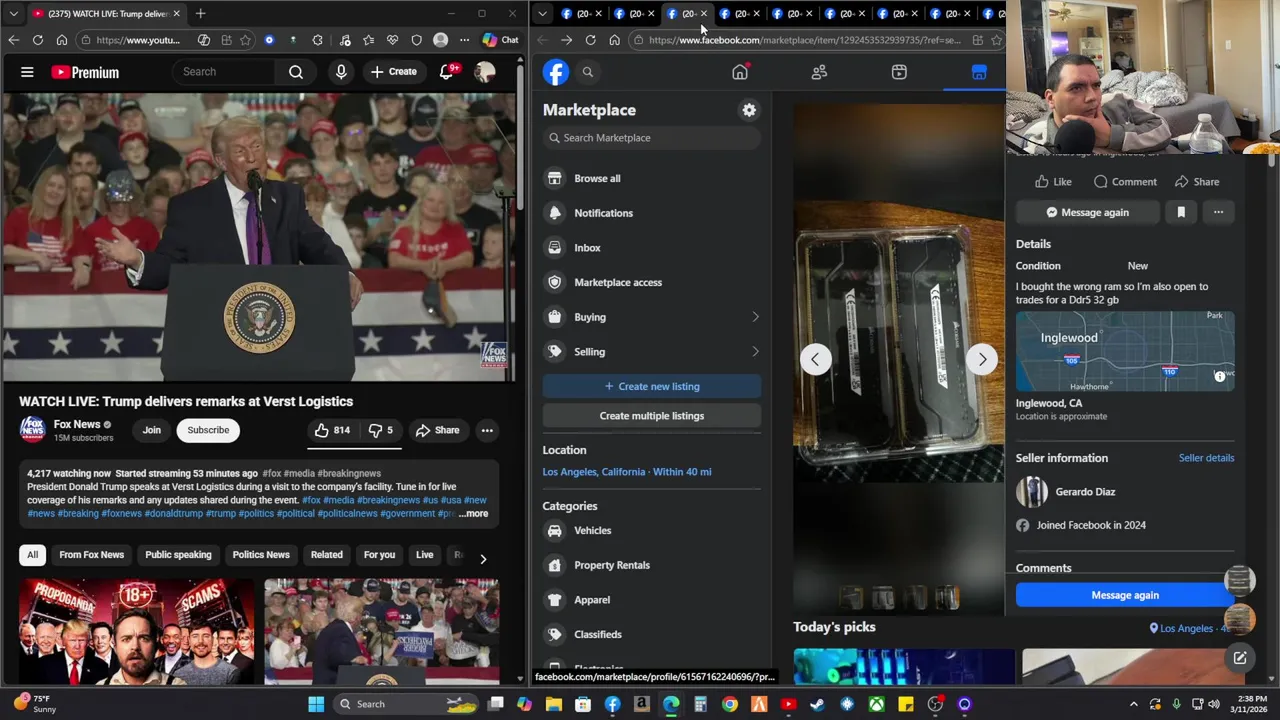Open YouTube notifications bell
This screenshot has height=720, width=1280.
[447, 72]
